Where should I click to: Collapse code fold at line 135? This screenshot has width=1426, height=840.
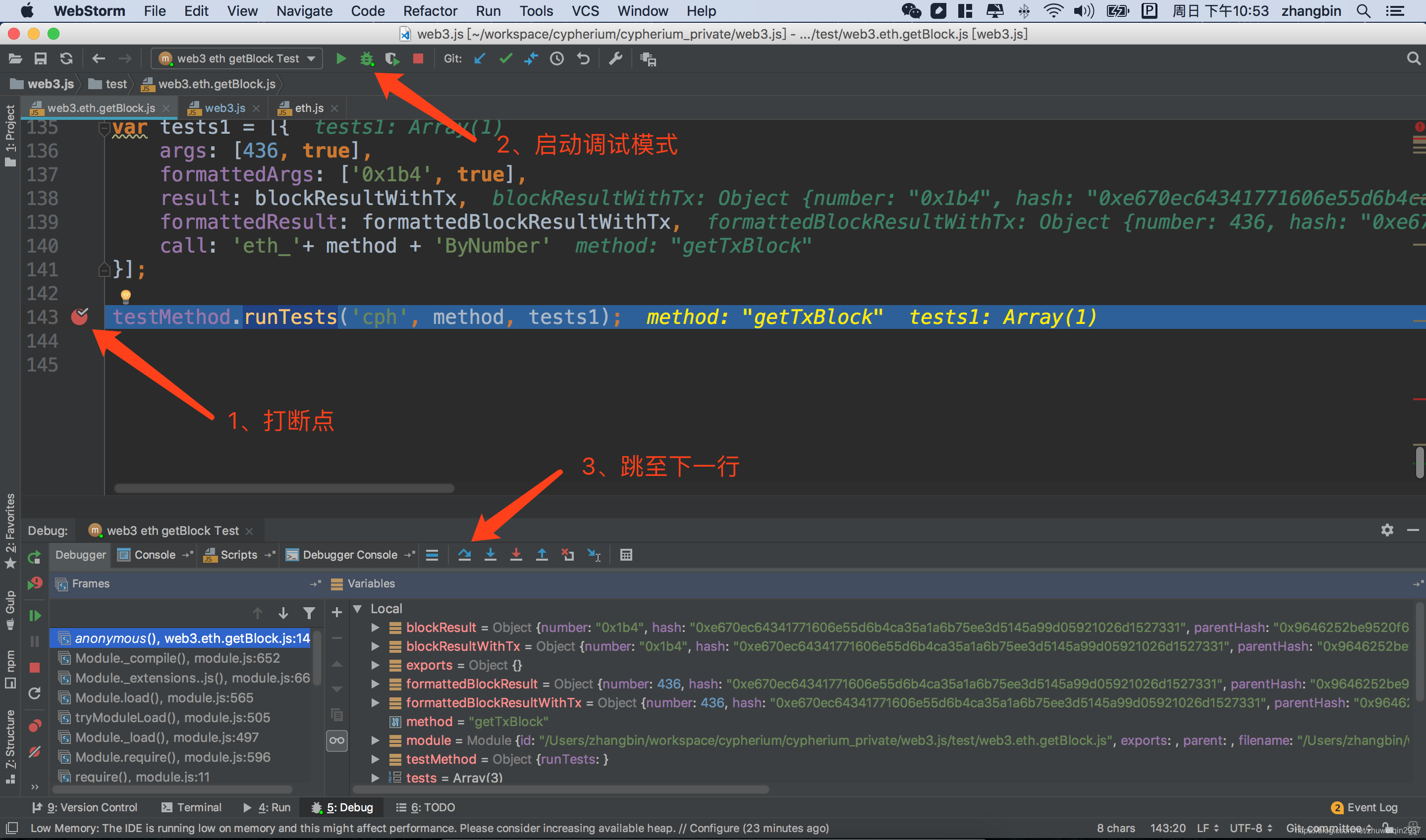104,130
